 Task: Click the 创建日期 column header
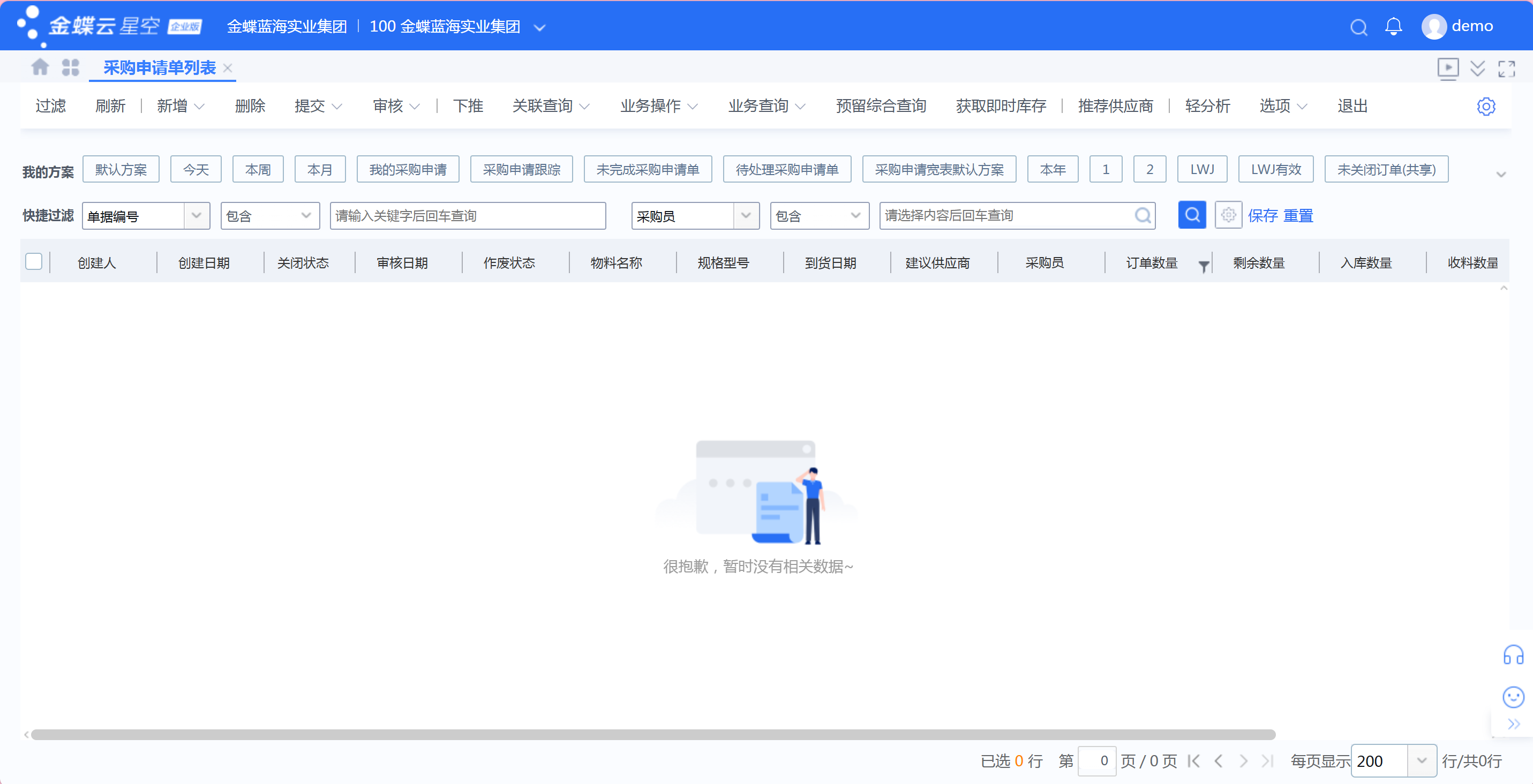204,263
